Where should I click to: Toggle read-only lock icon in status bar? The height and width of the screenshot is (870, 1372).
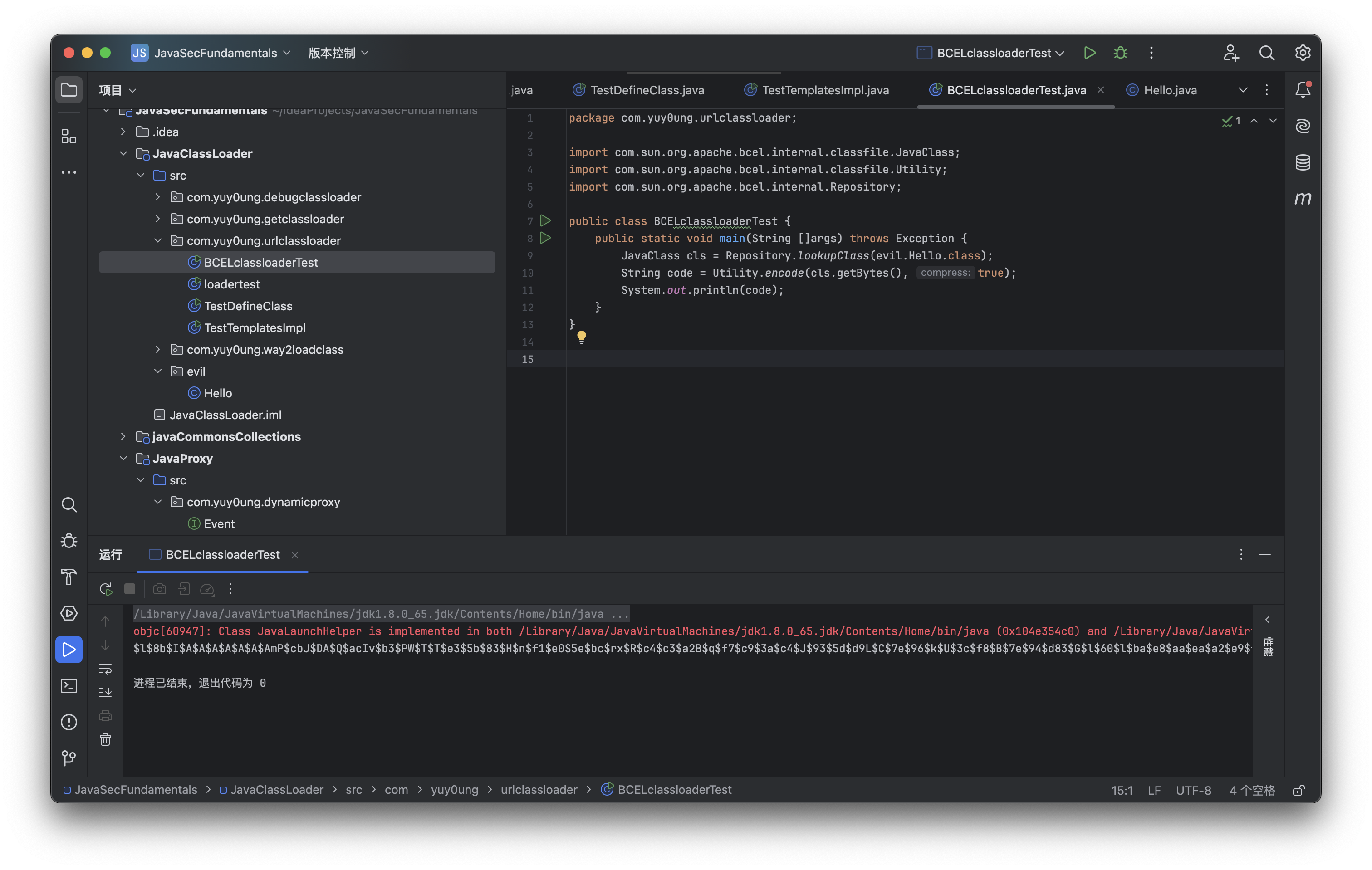click(x=1298, y=790)
